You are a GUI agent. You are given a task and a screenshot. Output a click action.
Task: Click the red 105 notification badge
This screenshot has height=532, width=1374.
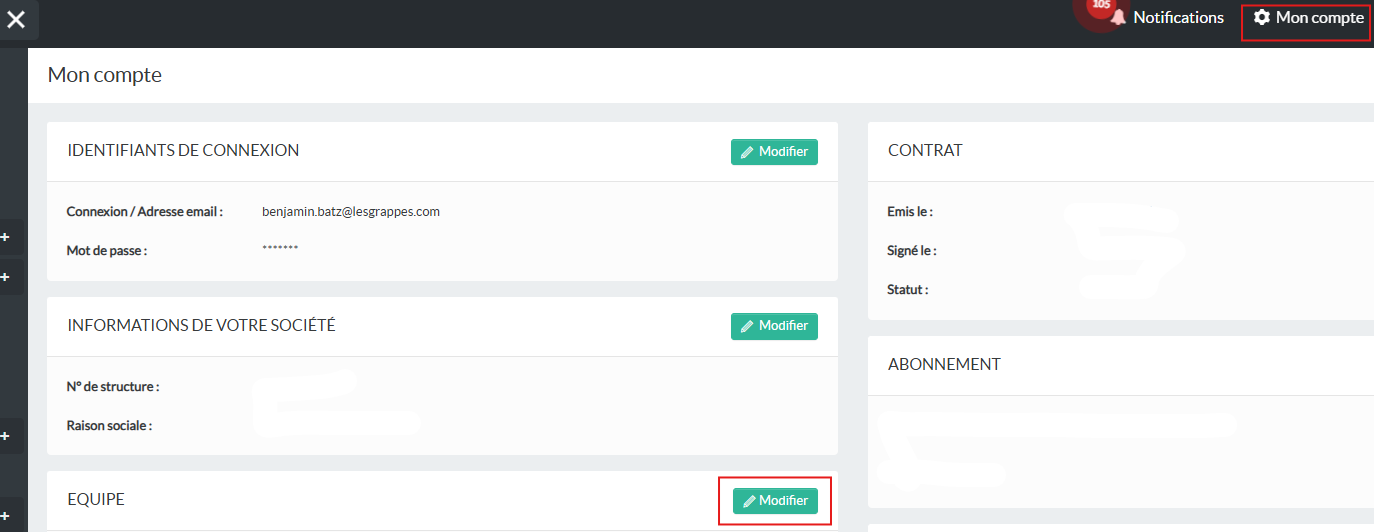point(1101,6)
